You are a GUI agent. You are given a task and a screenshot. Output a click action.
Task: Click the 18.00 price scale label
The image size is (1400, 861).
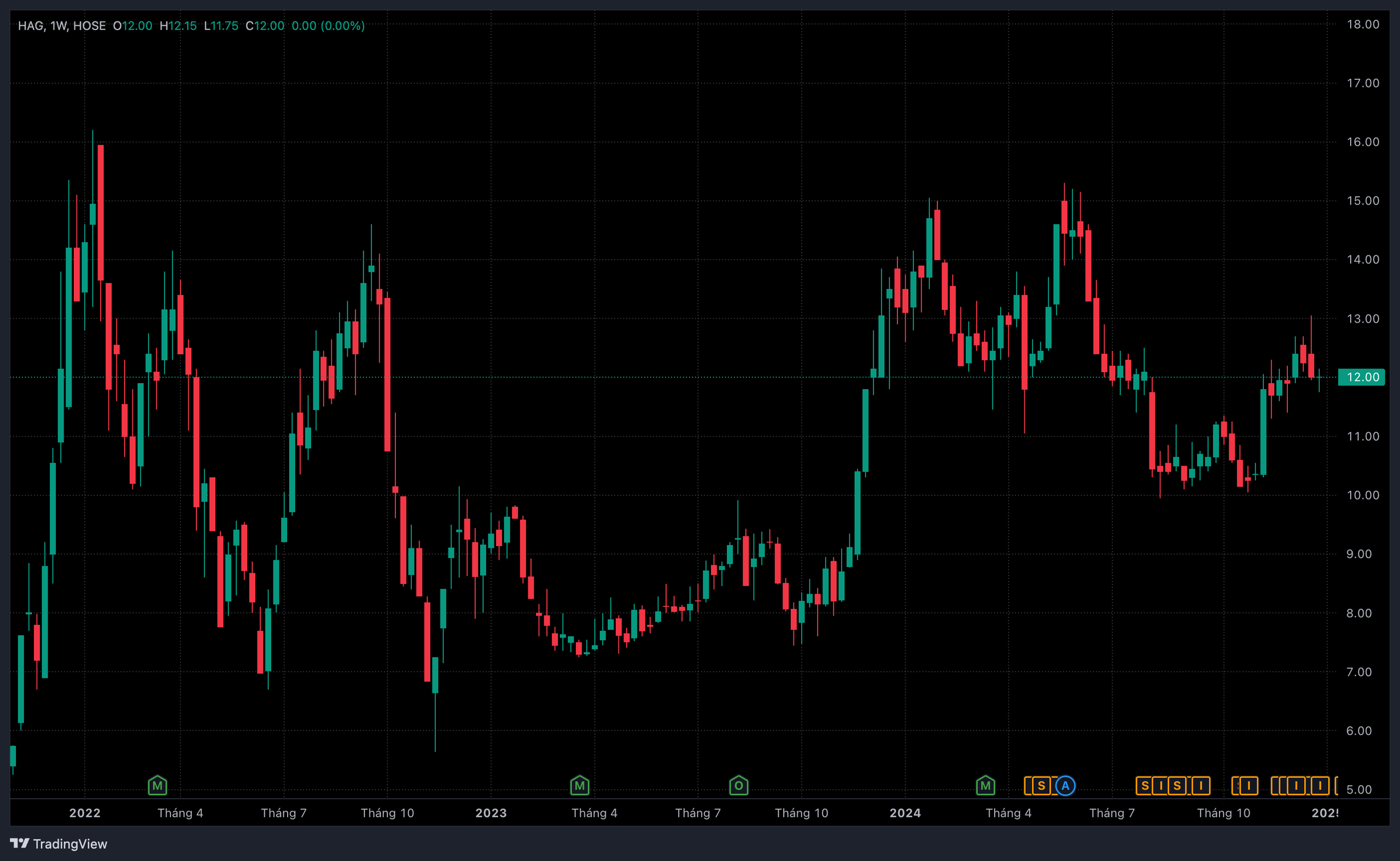click(x=1363, y=24)
